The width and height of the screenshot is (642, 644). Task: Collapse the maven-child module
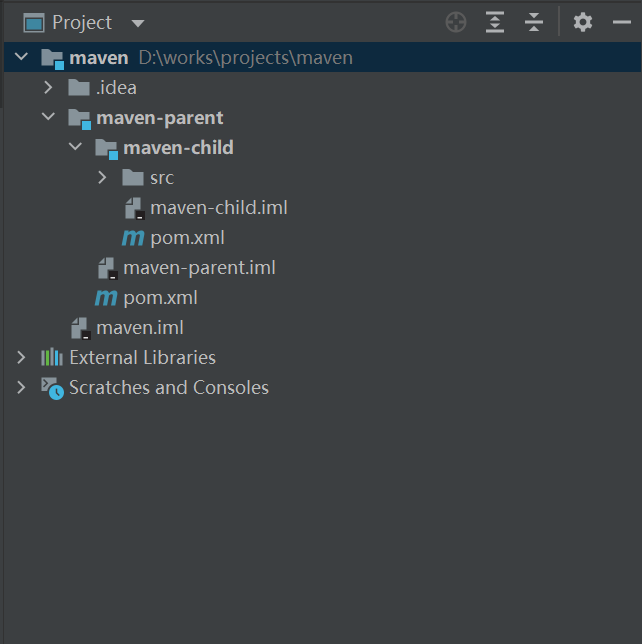coord(75,148)
